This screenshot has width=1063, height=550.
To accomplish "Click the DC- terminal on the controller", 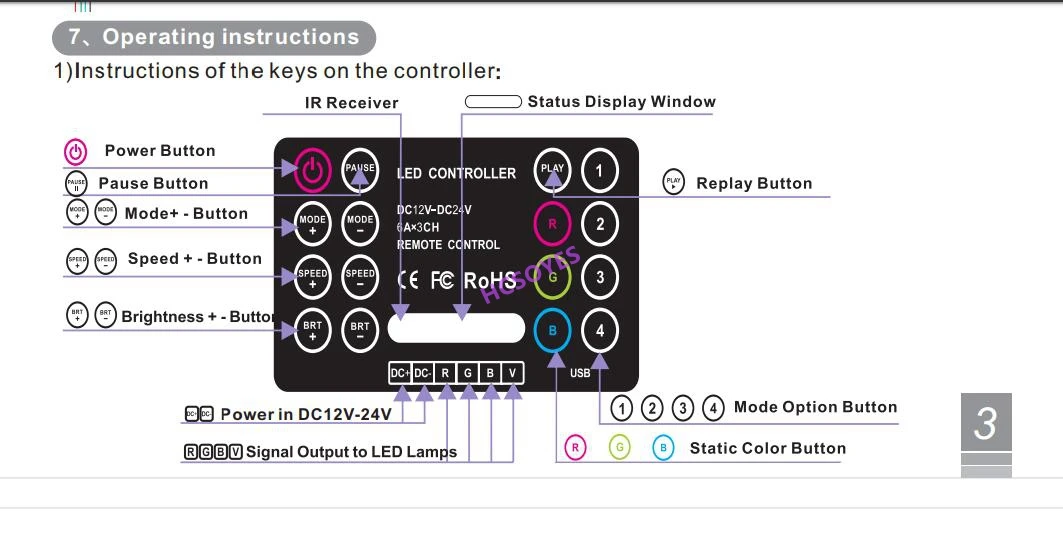I will (422, 373).
